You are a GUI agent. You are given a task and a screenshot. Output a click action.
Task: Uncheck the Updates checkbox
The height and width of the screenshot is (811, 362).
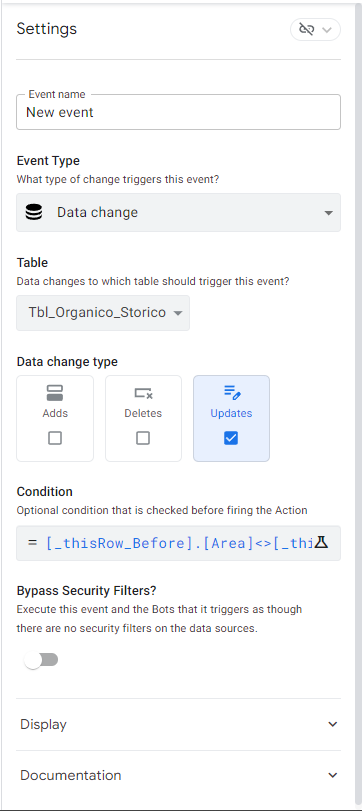click(x=231, y=438)
